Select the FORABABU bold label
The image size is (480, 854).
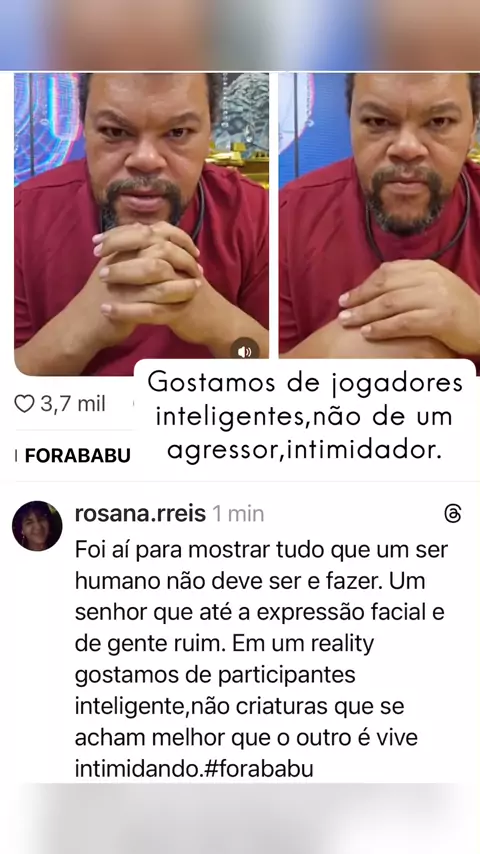pyautogui.click(x=77, y=455)
